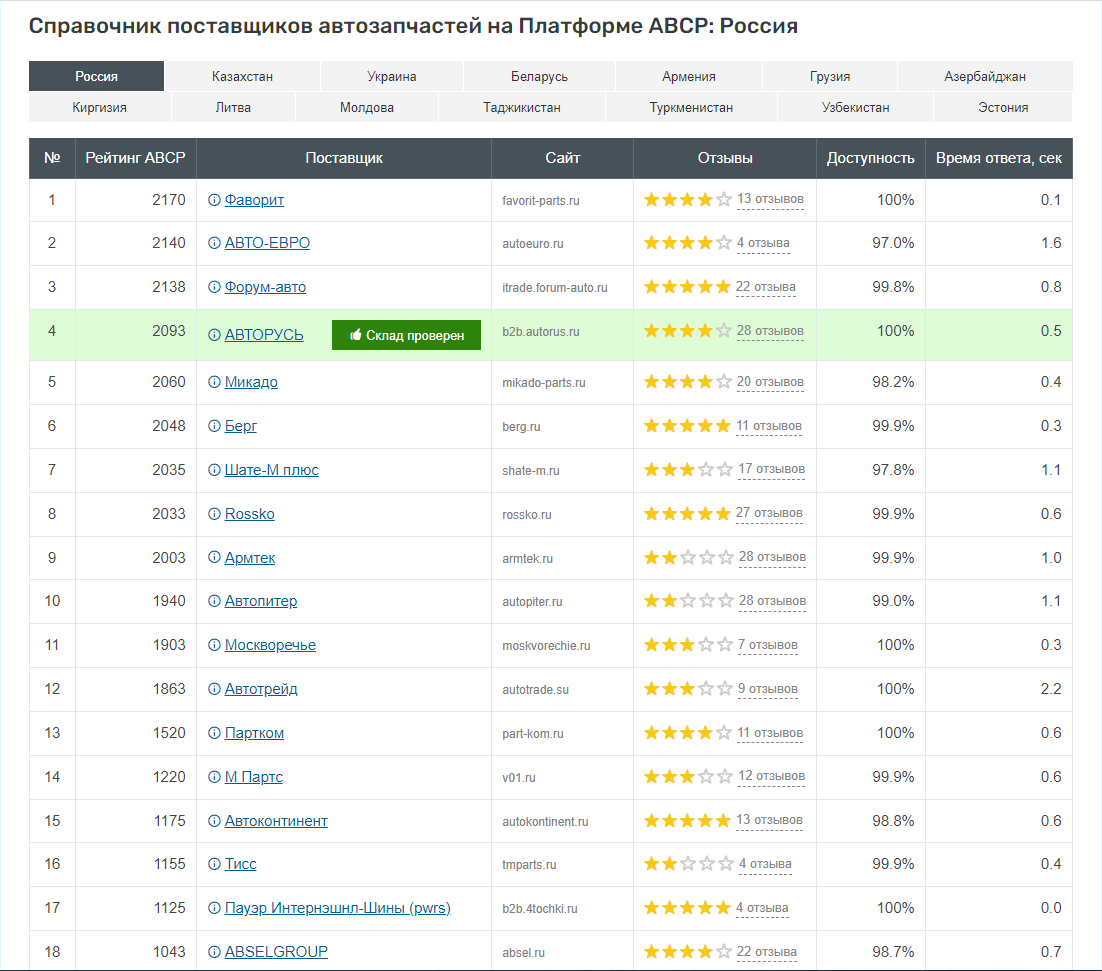This screenshot has width=1102, height=971.
Task: Click the info icon next to Форум-авто
Action: (214, 287)
